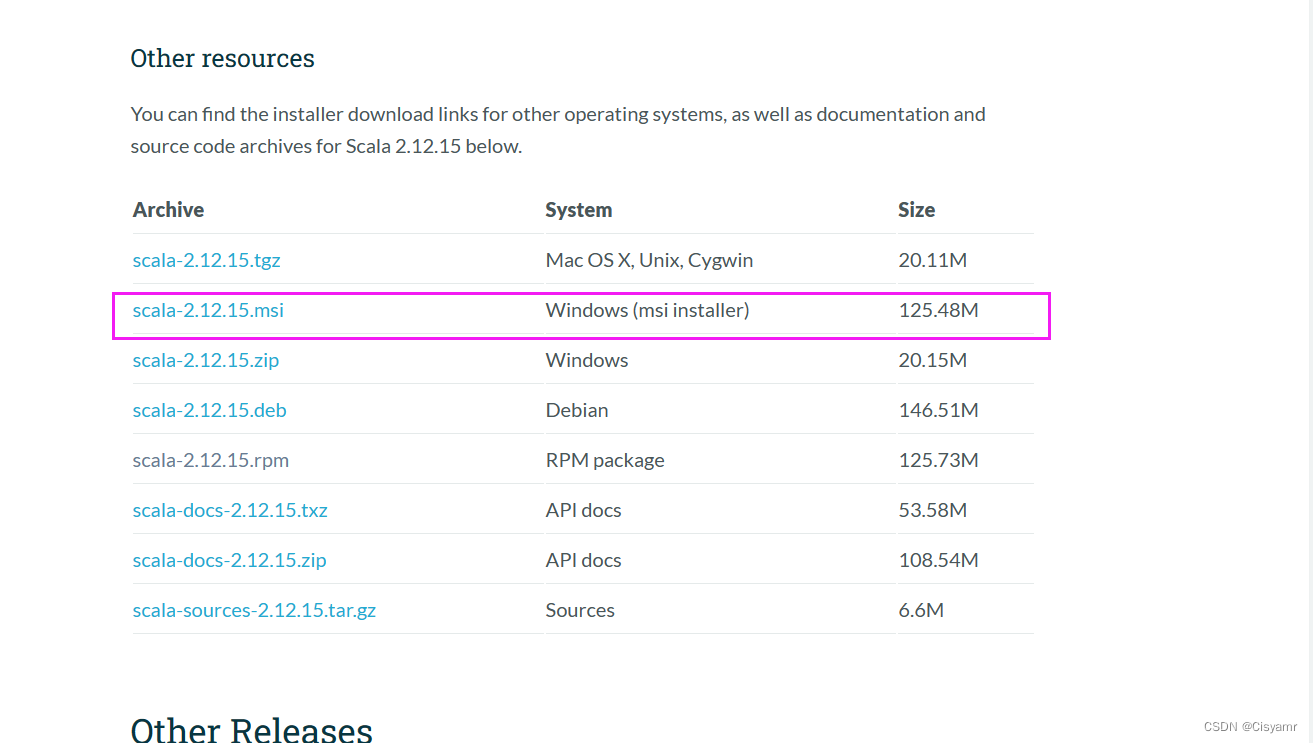The width and height of the screenshot is (1313, 743).
Task: Click the 'API docs' cell in the txz row
Action: point(583,510)
